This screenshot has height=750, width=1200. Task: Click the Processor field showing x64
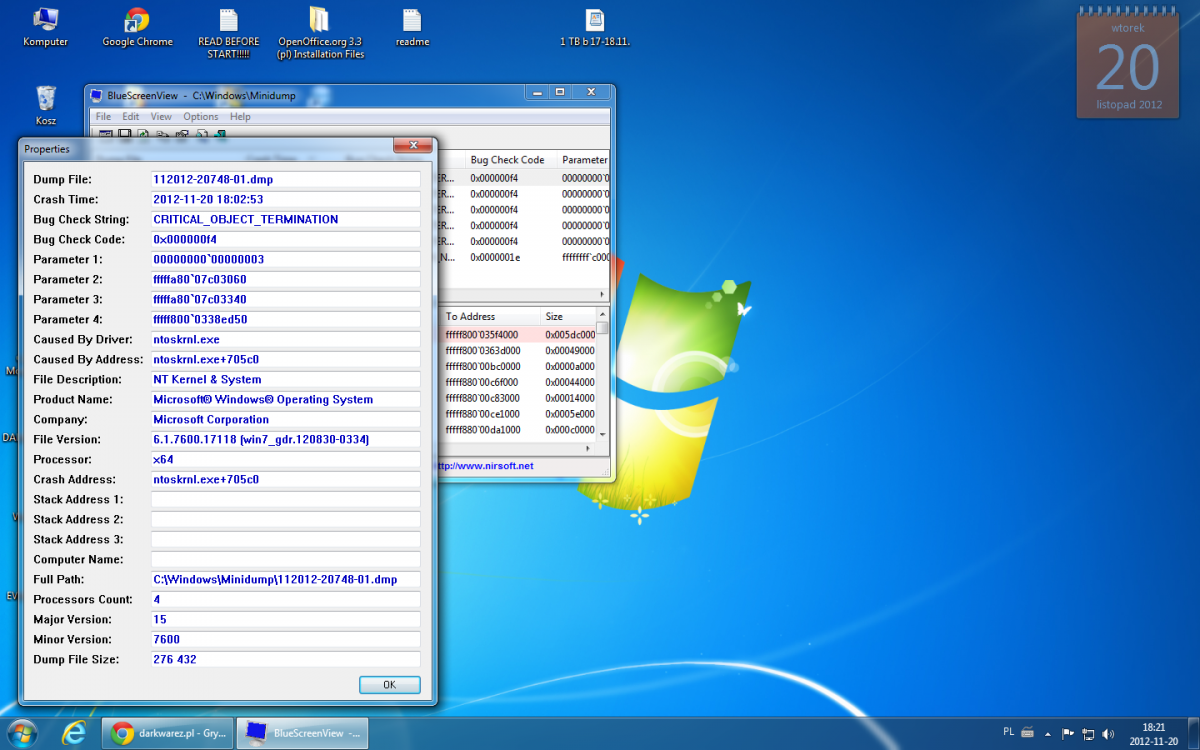286,459
